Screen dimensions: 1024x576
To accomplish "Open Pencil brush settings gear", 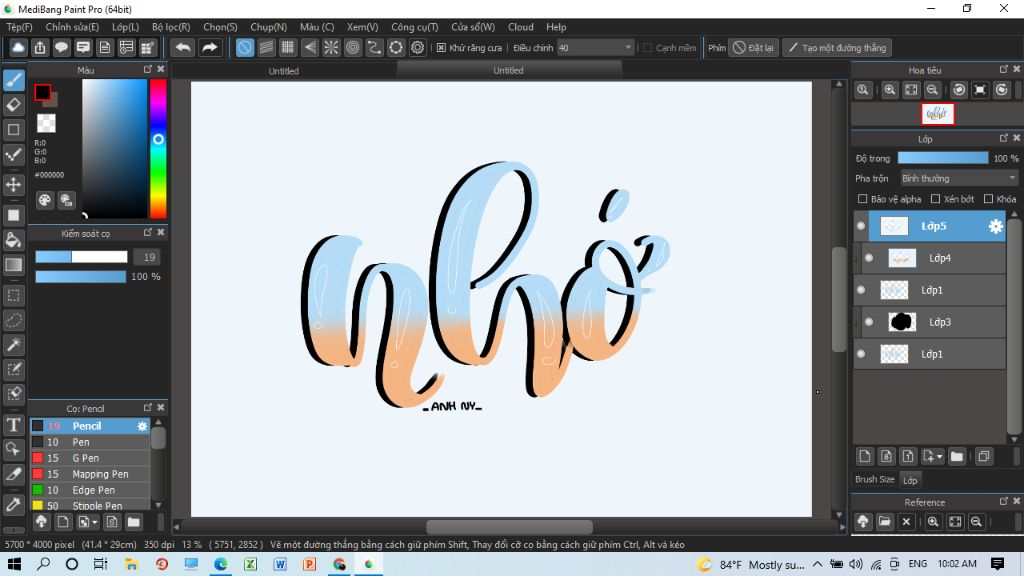I will [142, 426].
